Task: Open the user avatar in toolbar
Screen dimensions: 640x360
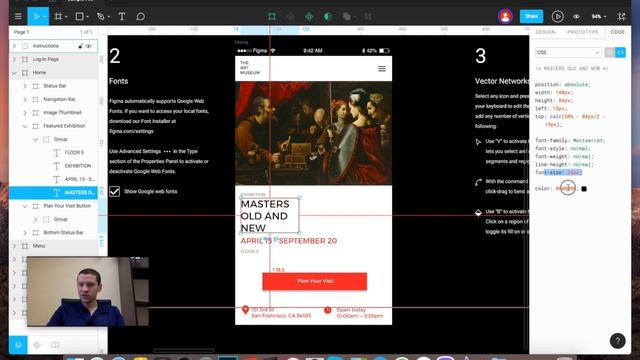Action: tap(505, 16)
